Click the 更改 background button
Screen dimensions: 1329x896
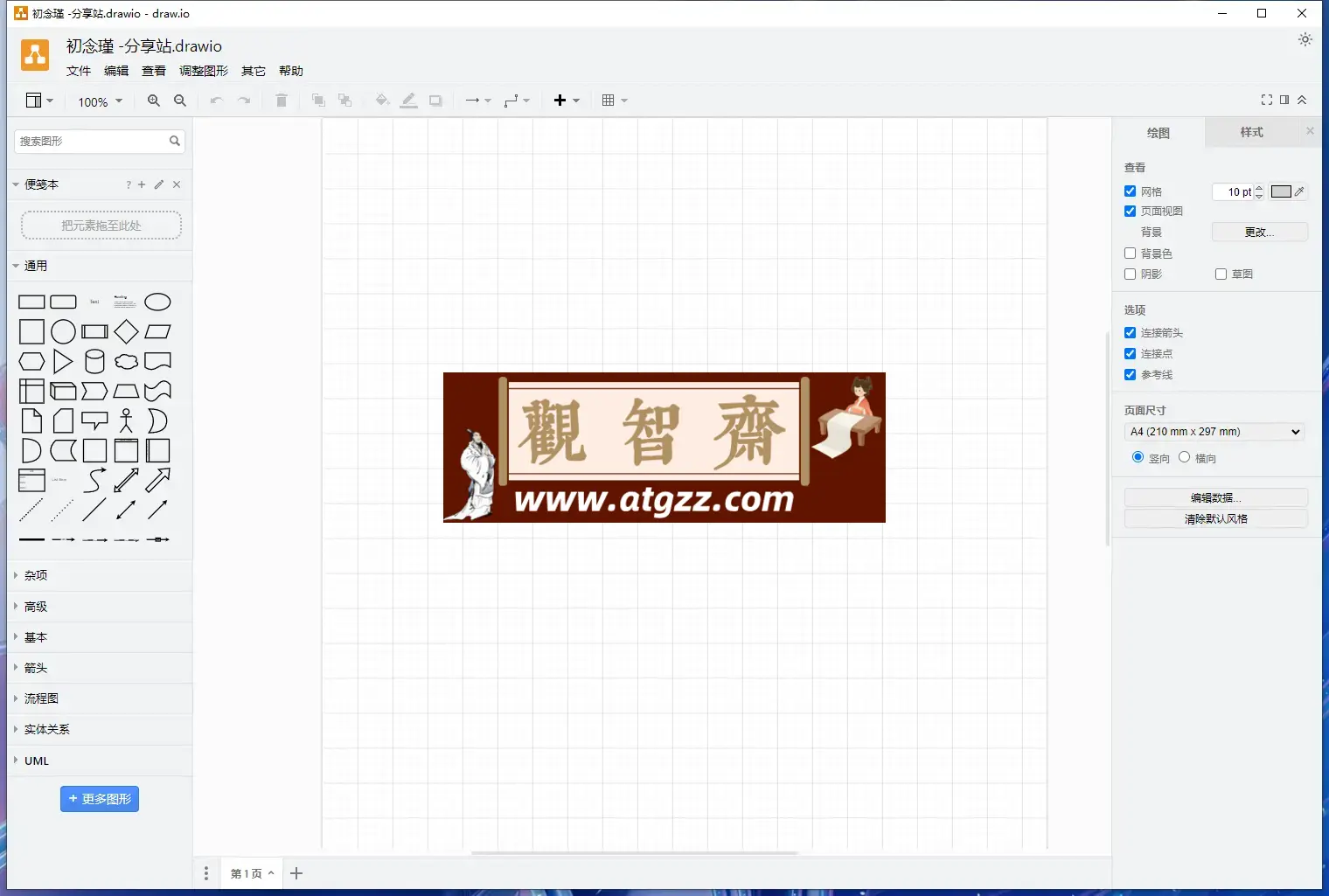coord(1260,232)
